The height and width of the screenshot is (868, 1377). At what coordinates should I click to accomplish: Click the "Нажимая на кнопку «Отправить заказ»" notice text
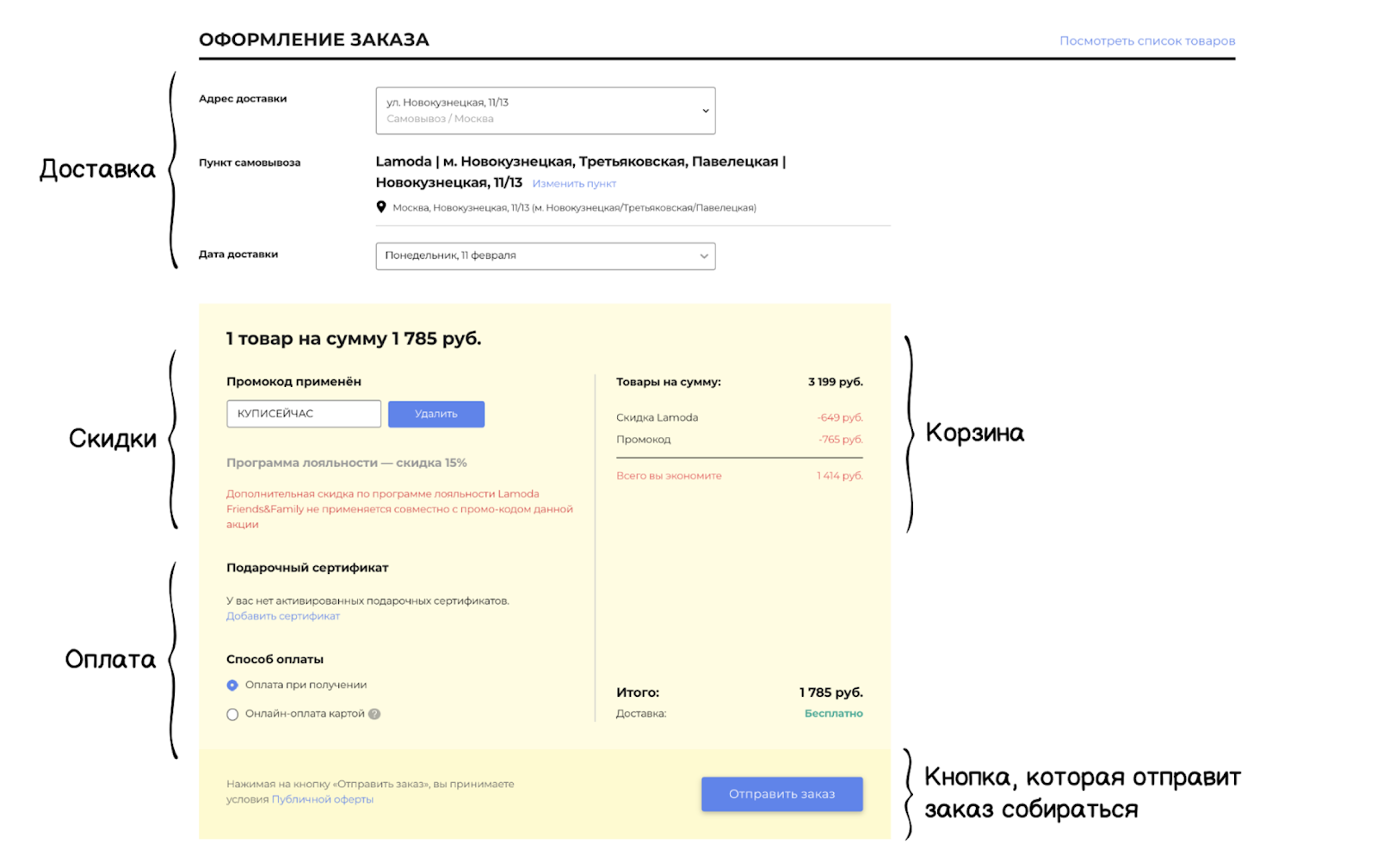coord(370,791)
